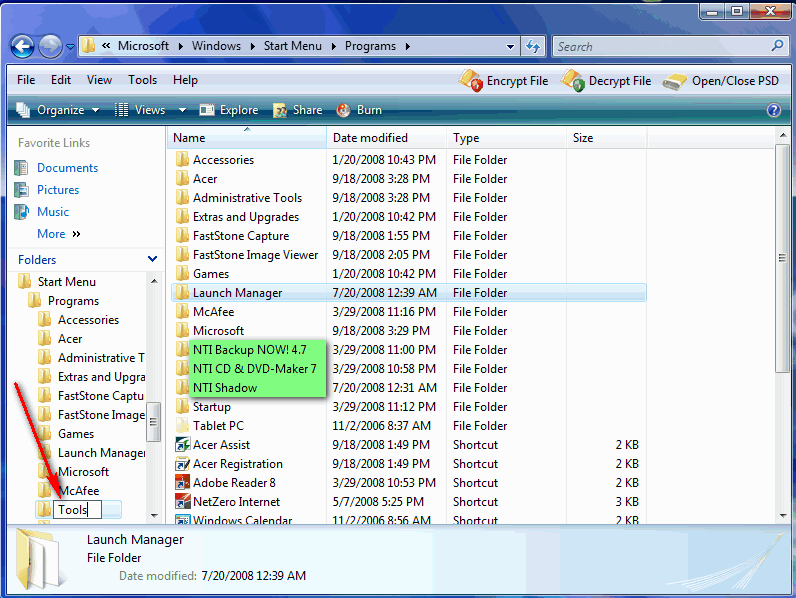Sort by Type column header
The width and height of the screenshot is (796, 598).
tap(506, 138)
